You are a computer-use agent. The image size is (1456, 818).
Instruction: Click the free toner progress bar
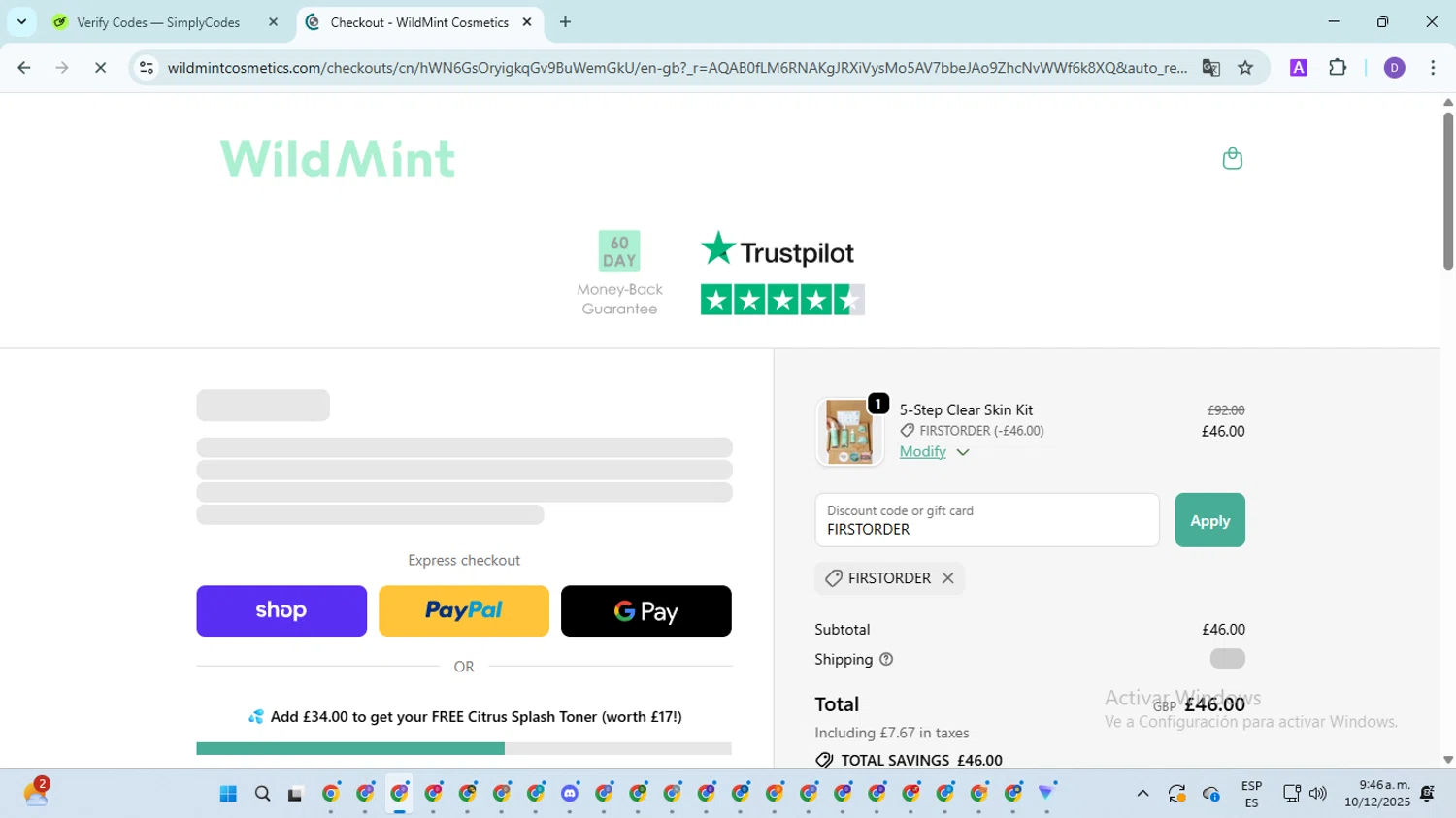click(x=464, y=748)
